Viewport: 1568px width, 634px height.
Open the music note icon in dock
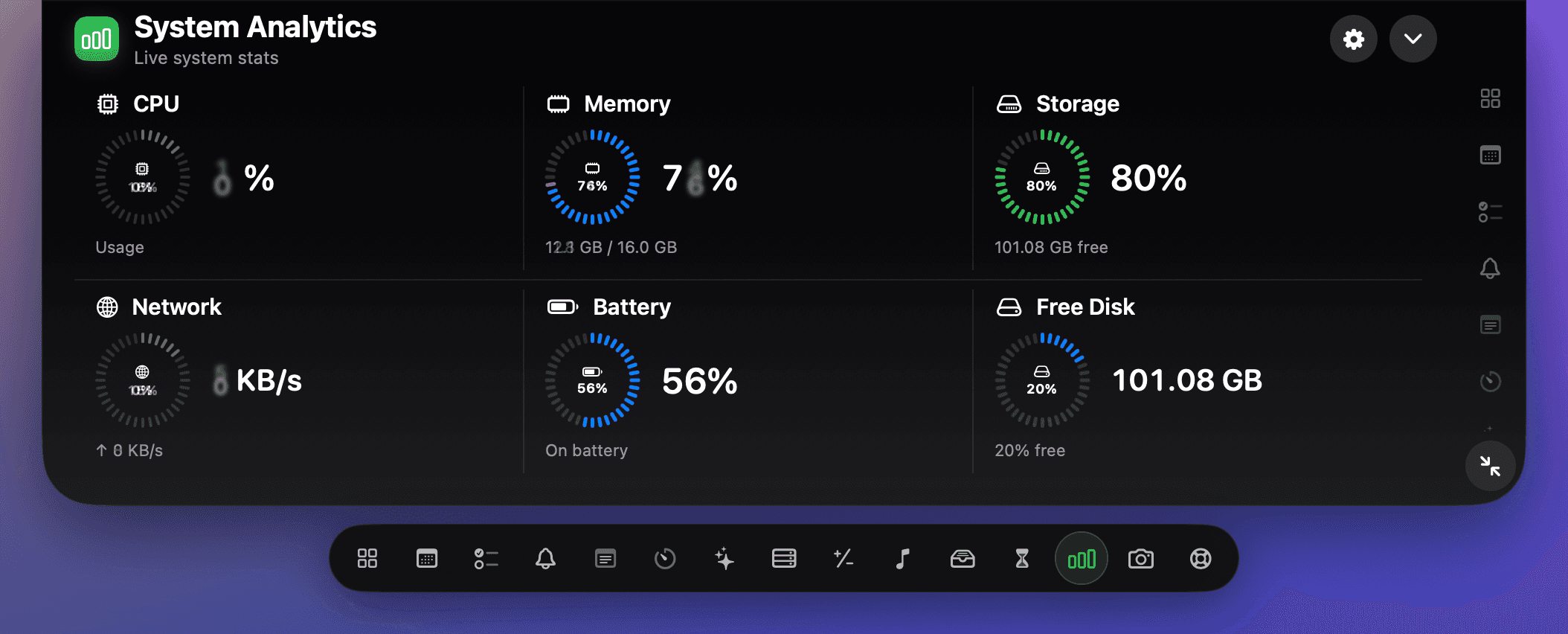click(x=903, y=559)
